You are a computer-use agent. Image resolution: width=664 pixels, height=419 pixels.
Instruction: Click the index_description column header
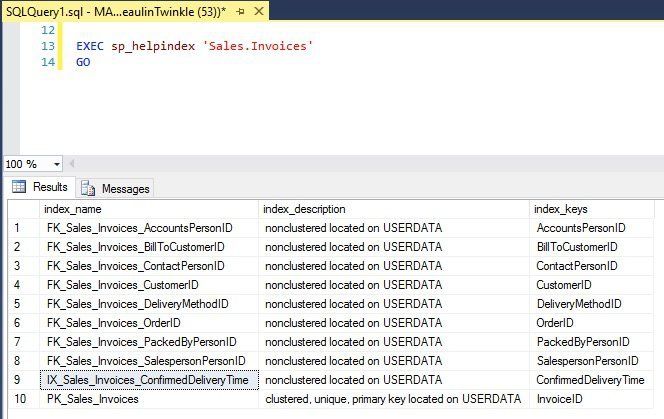[x=394, y=209]
